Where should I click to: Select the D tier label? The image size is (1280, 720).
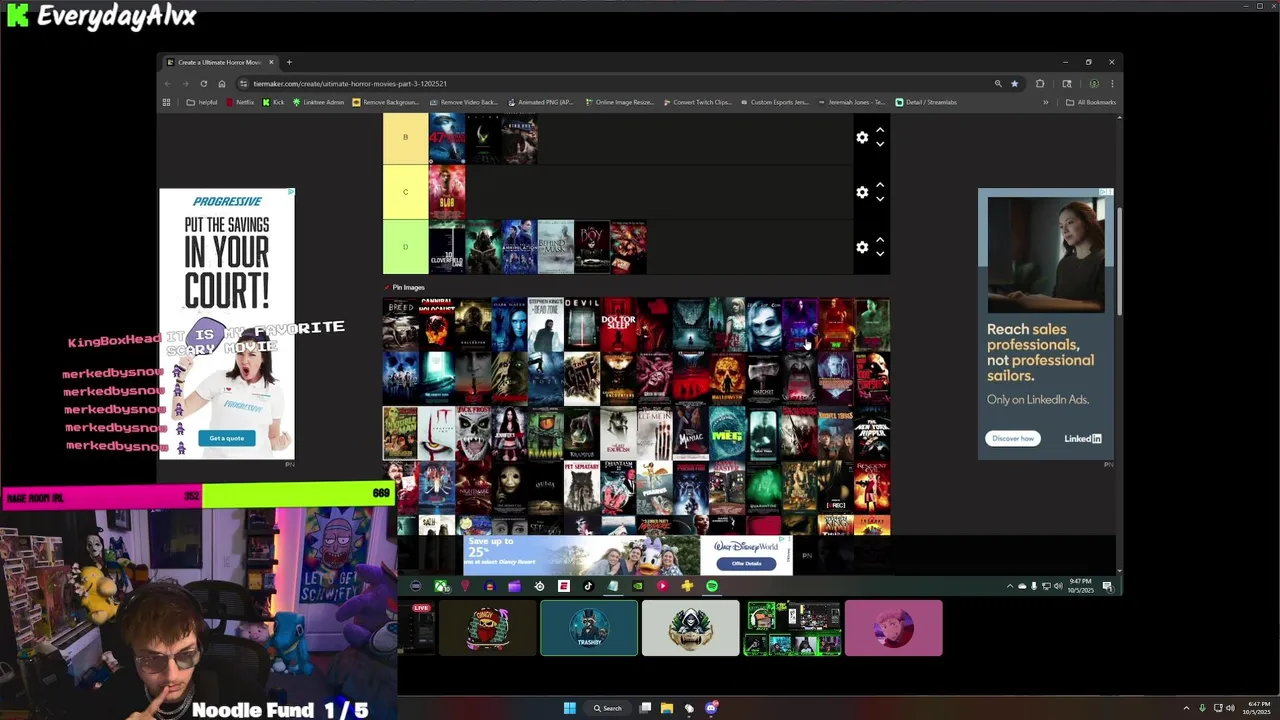coord(405,247)
